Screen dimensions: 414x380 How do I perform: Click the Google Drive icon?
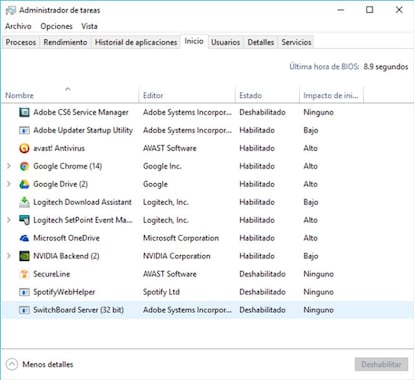click(x=24, y=184)
